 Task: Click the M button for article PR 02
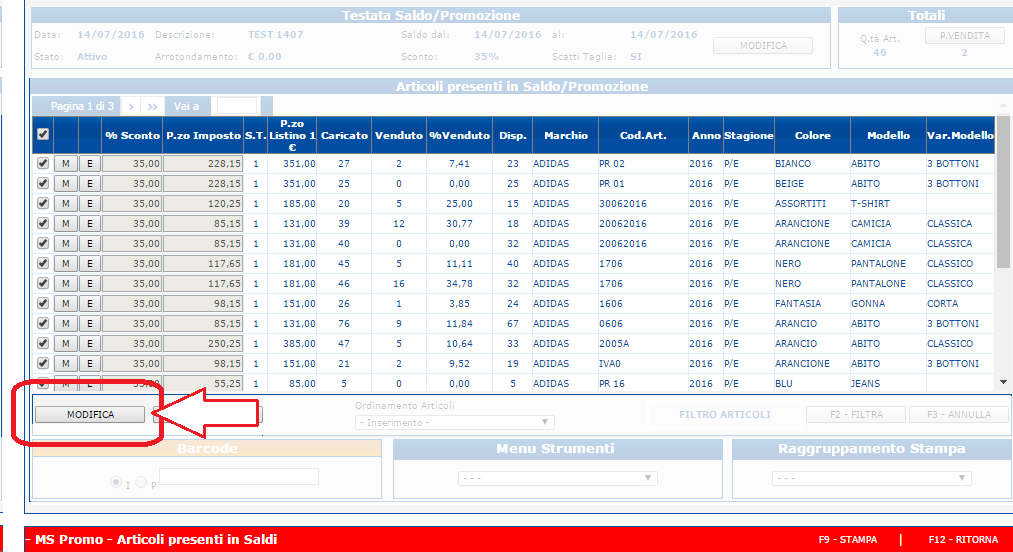(65, 164)
